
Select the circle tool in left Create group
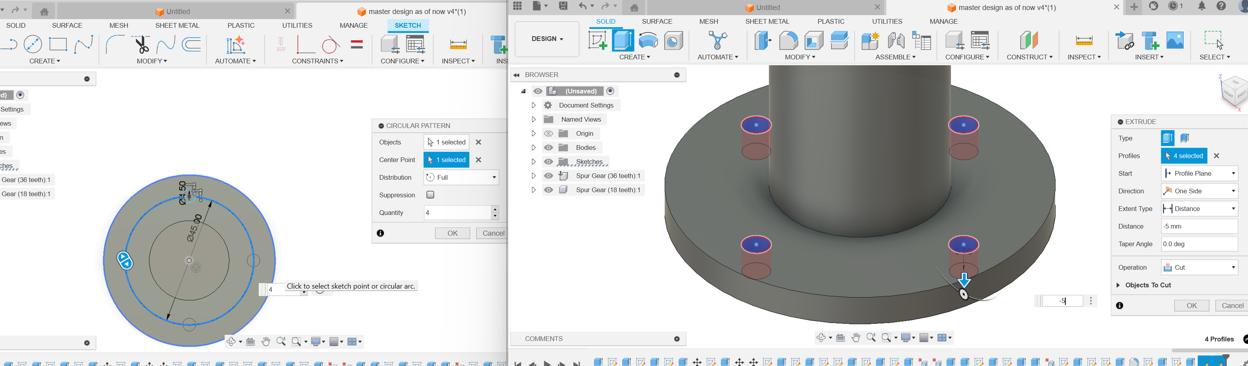[33, 45]
